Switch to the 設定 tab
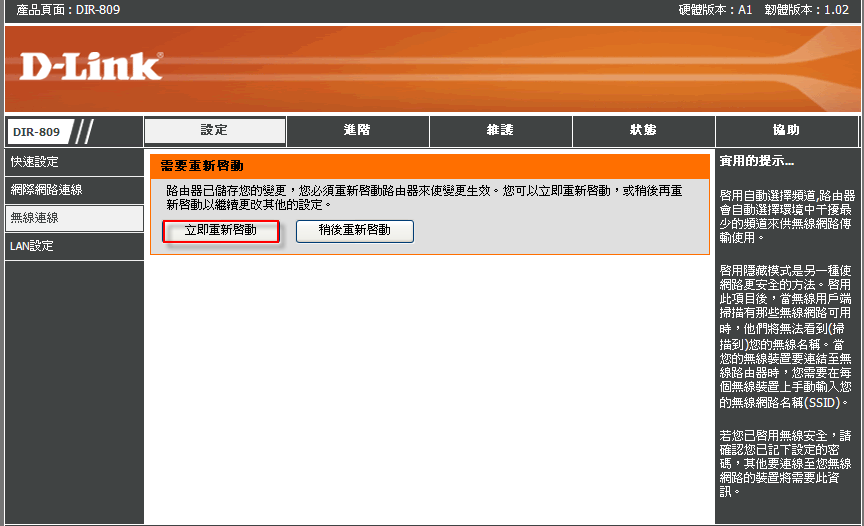Screen dimensions: 864x526 point(215,131)
